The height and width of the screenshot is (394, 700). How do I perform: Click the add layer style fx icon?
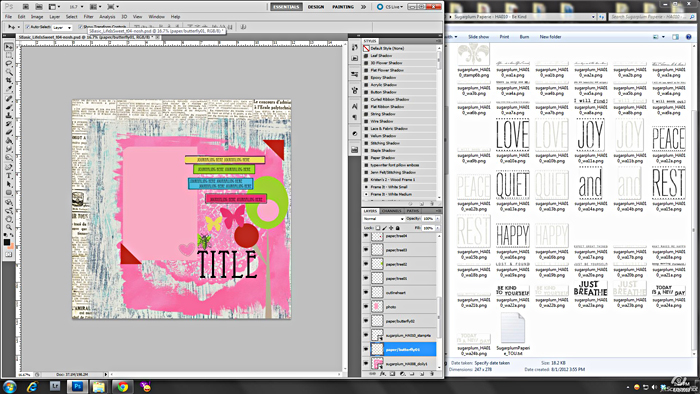pyautogui.click(x=383, y=374)
